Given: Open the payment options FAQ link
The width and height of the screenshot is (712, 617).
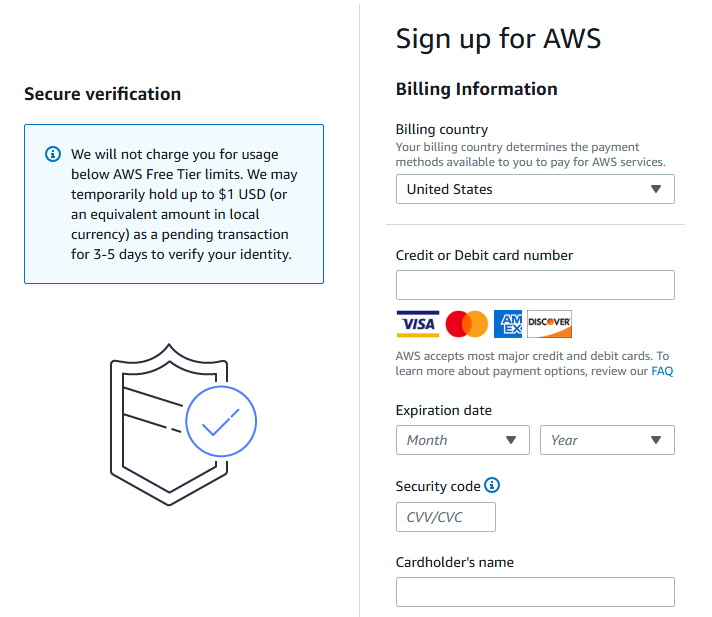Looking at the screenshot, I should (662, 371).
